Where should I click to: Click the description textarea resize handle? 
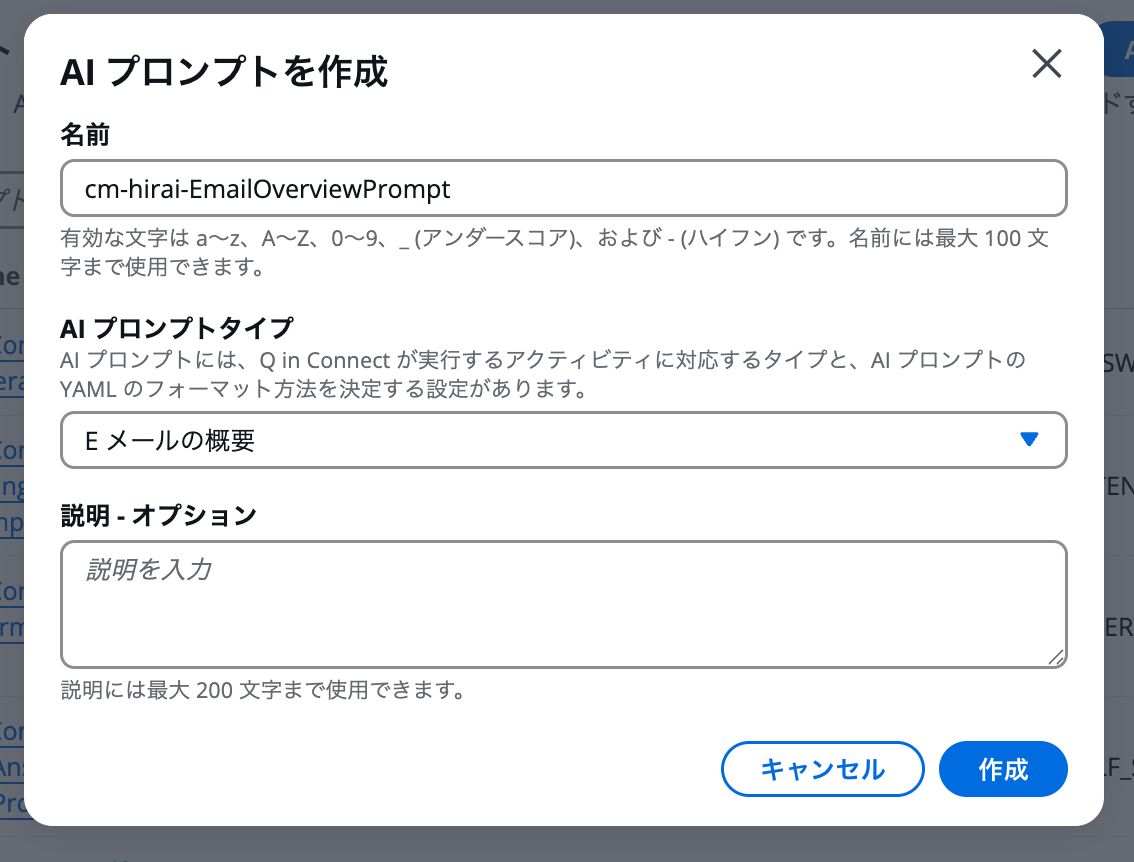1056,656
